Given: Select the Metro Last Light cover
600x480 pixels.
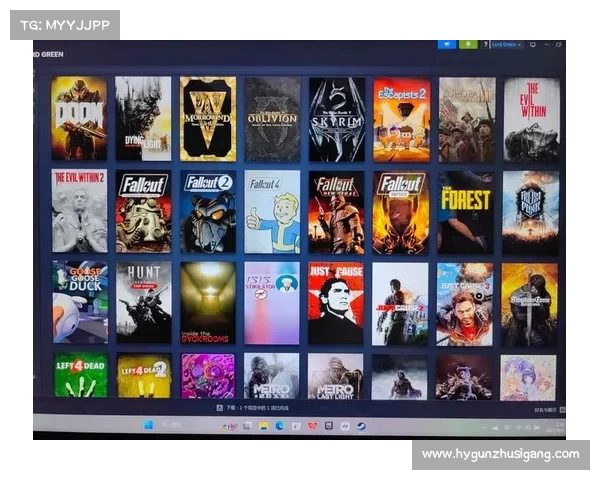Looking at the screenshot, I should pyautogui.click(x=336, y=376).
